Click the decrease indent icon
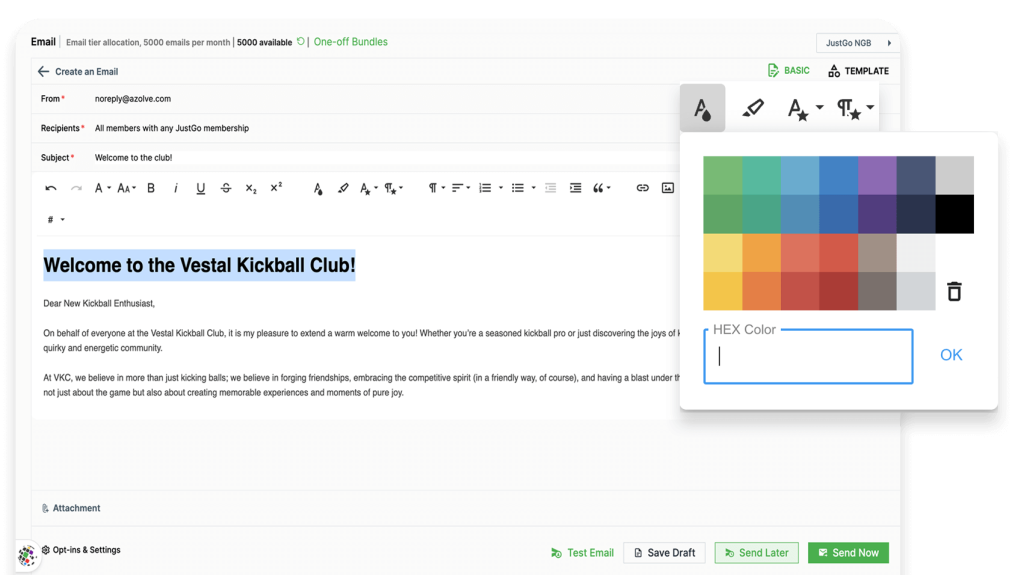Screen dimensions: 1024x575 551,188
